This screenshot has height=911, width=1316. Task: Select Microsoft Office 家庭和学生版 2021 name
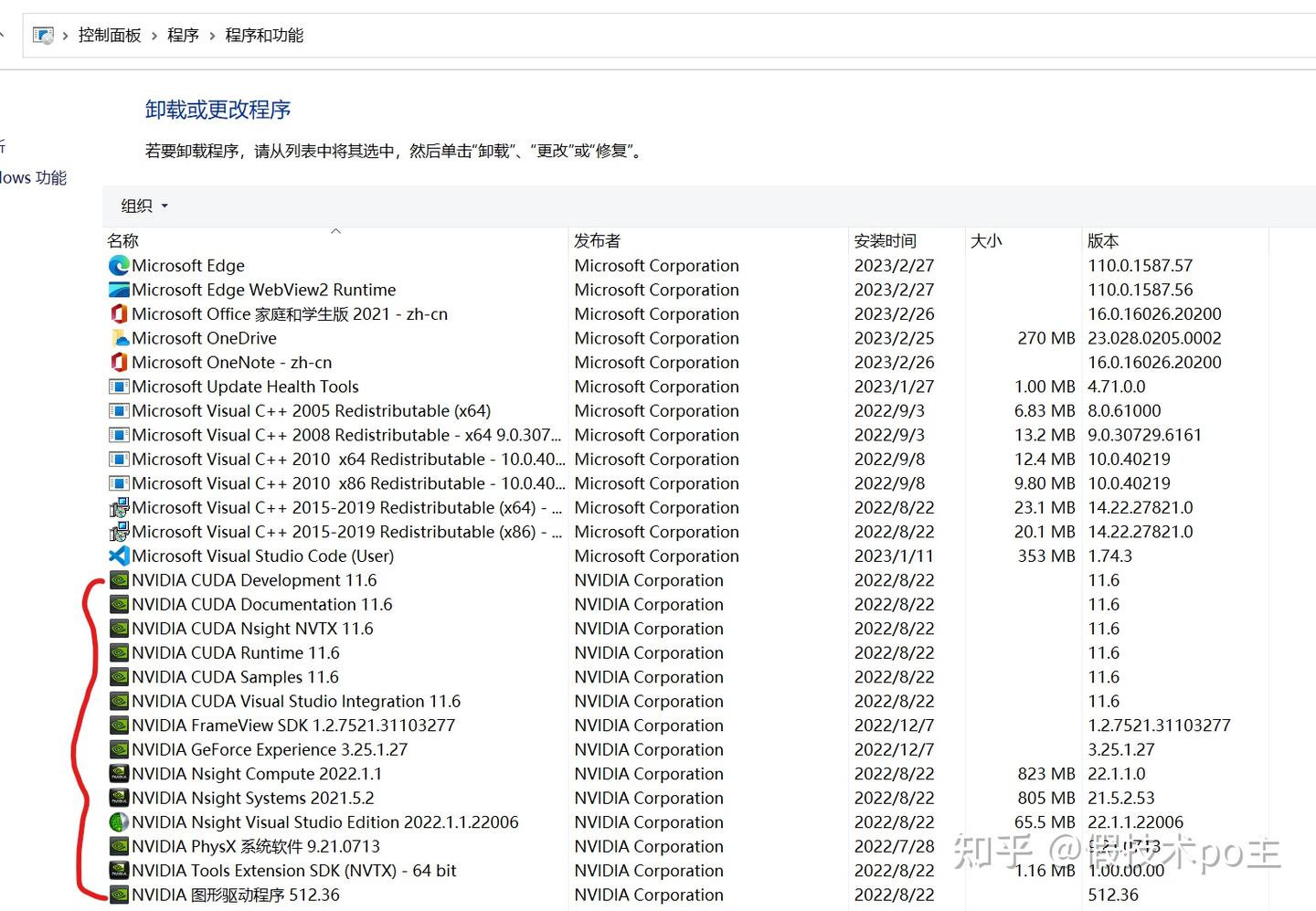tap(290, 314)
